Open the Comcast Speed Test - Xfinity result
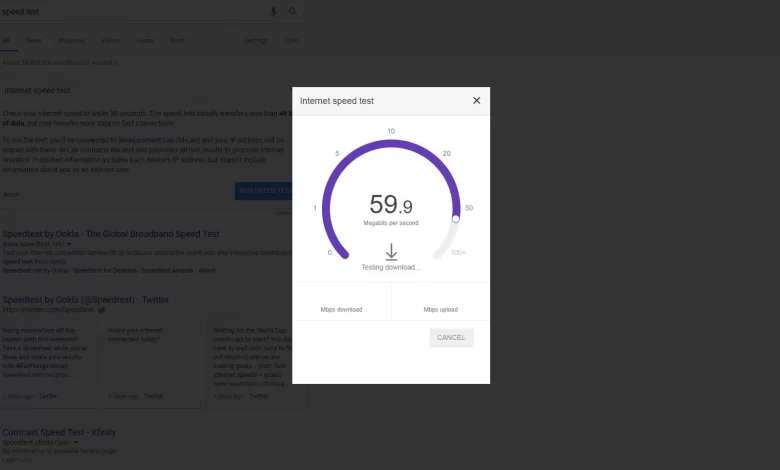780x470 pixels. coord(59,432)
